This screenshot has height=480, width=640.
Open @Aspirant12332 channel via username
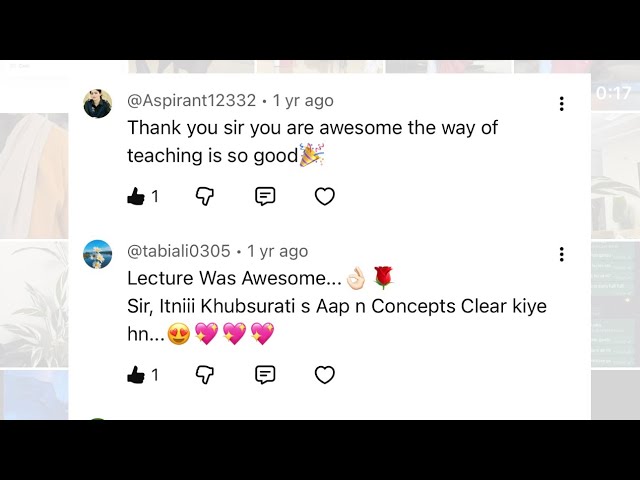click(191, 100)
